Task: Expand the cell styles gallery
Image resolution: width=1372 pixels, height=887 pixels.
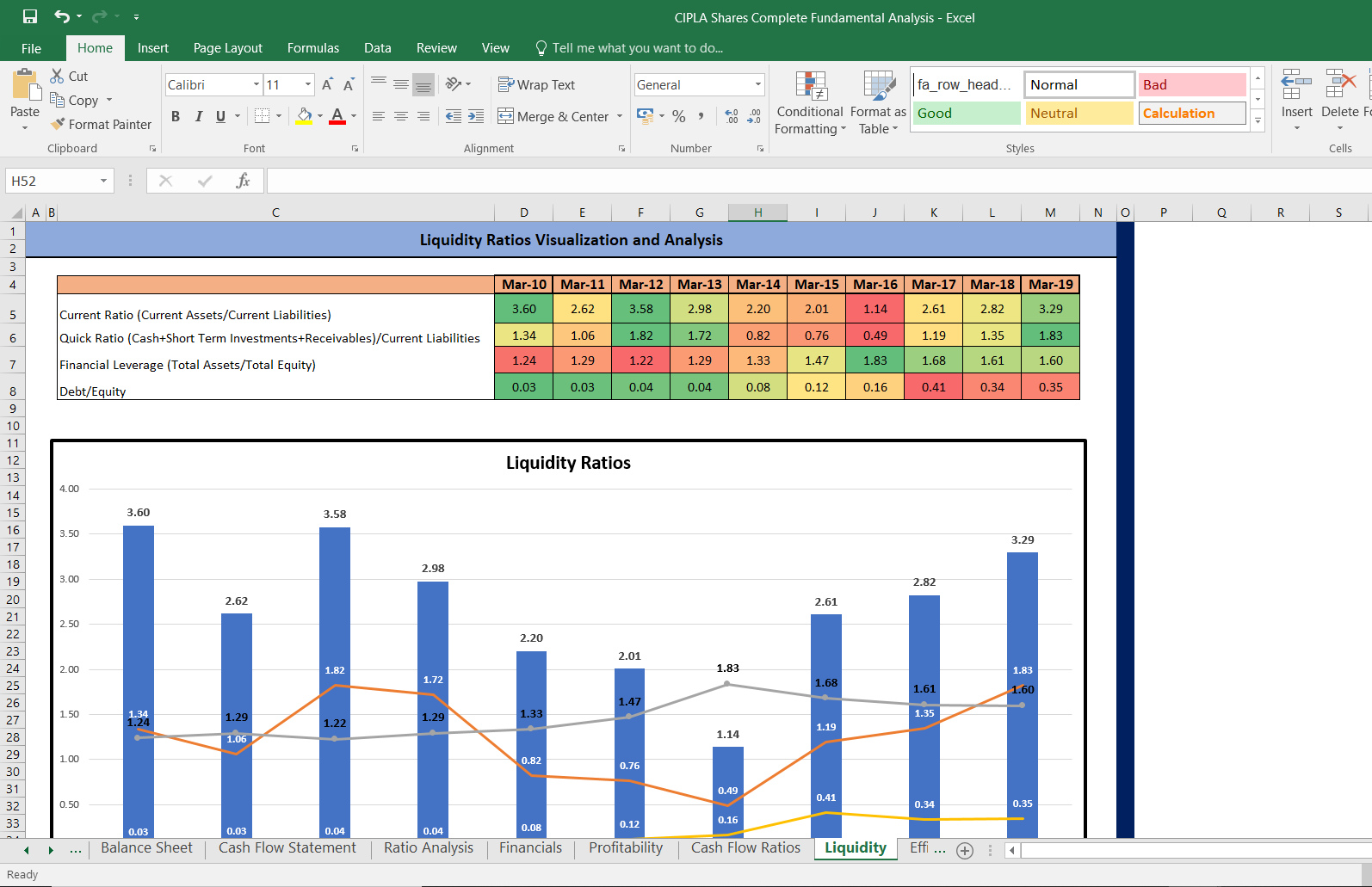Action: [1258, 121]
